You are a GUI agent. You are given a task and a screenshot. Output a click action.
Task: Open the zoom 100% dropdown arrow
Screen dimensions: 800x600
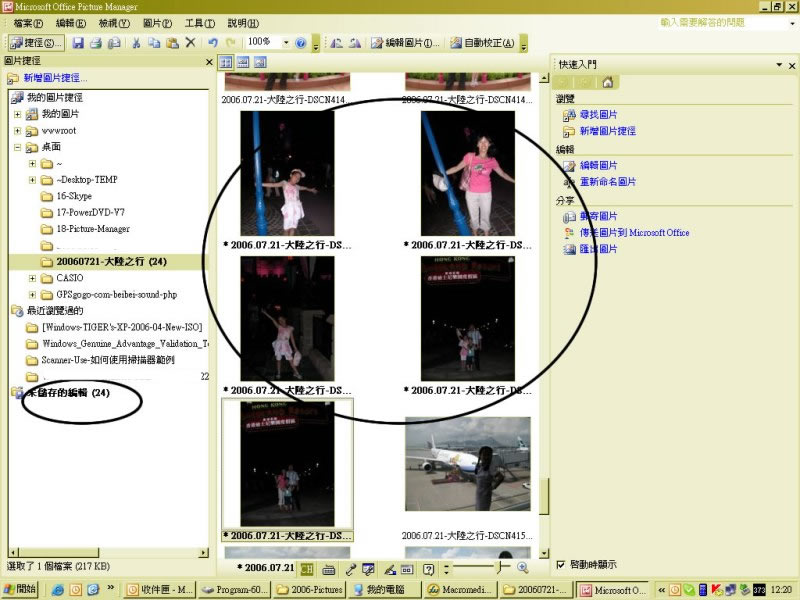pyautogui.click(x=286, y=42)
